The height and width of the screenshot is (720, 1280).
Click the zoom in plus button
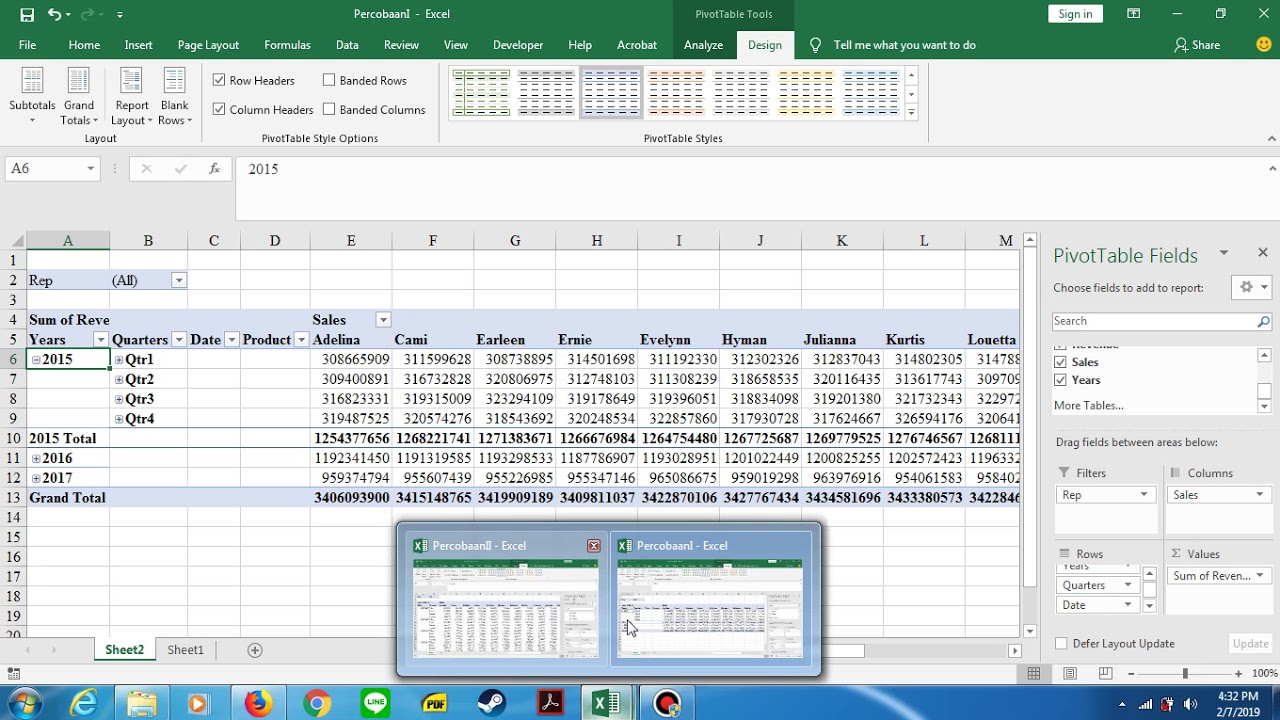coord(1238,674)
